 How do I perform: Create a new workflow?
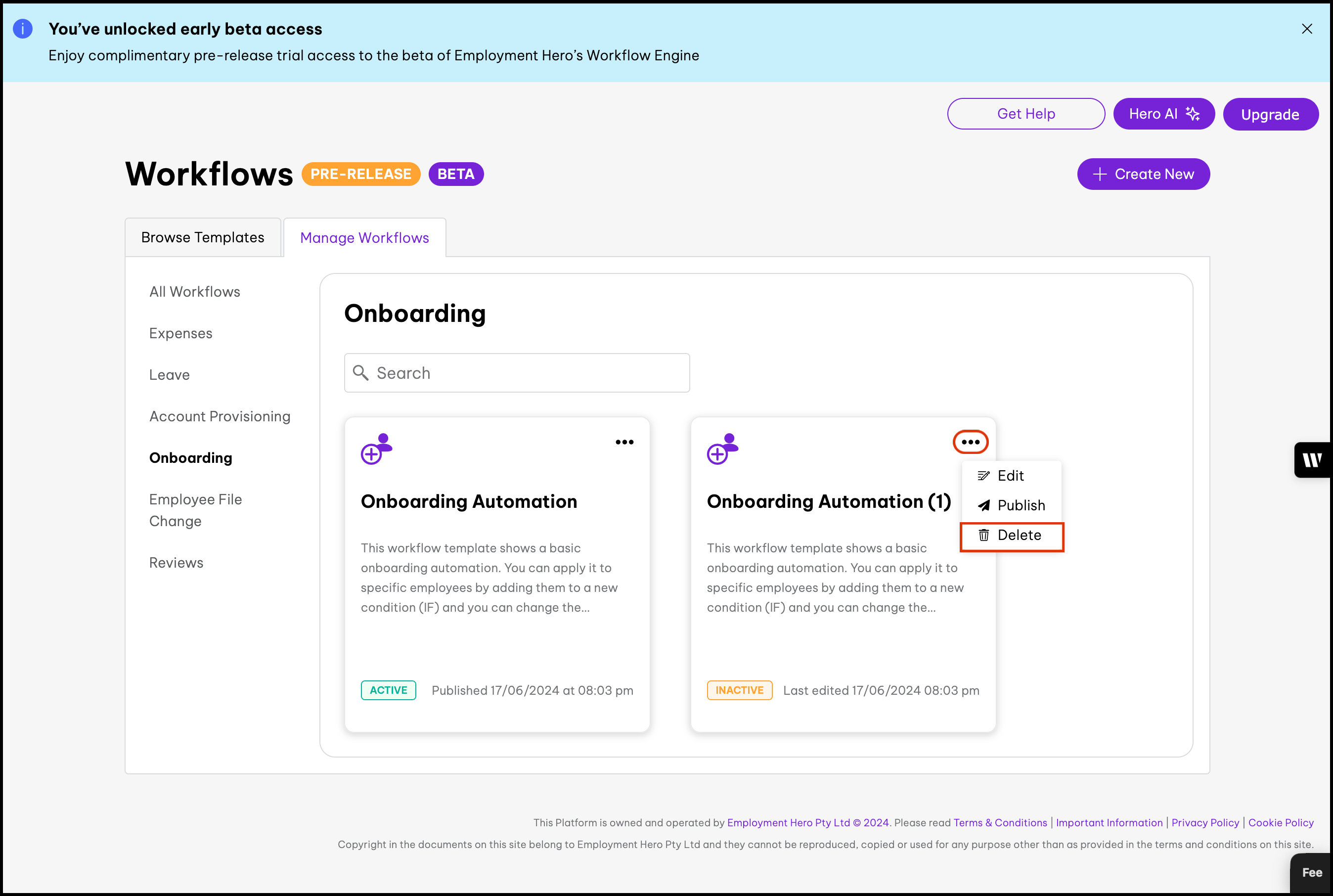click(x=1143, y=174)
